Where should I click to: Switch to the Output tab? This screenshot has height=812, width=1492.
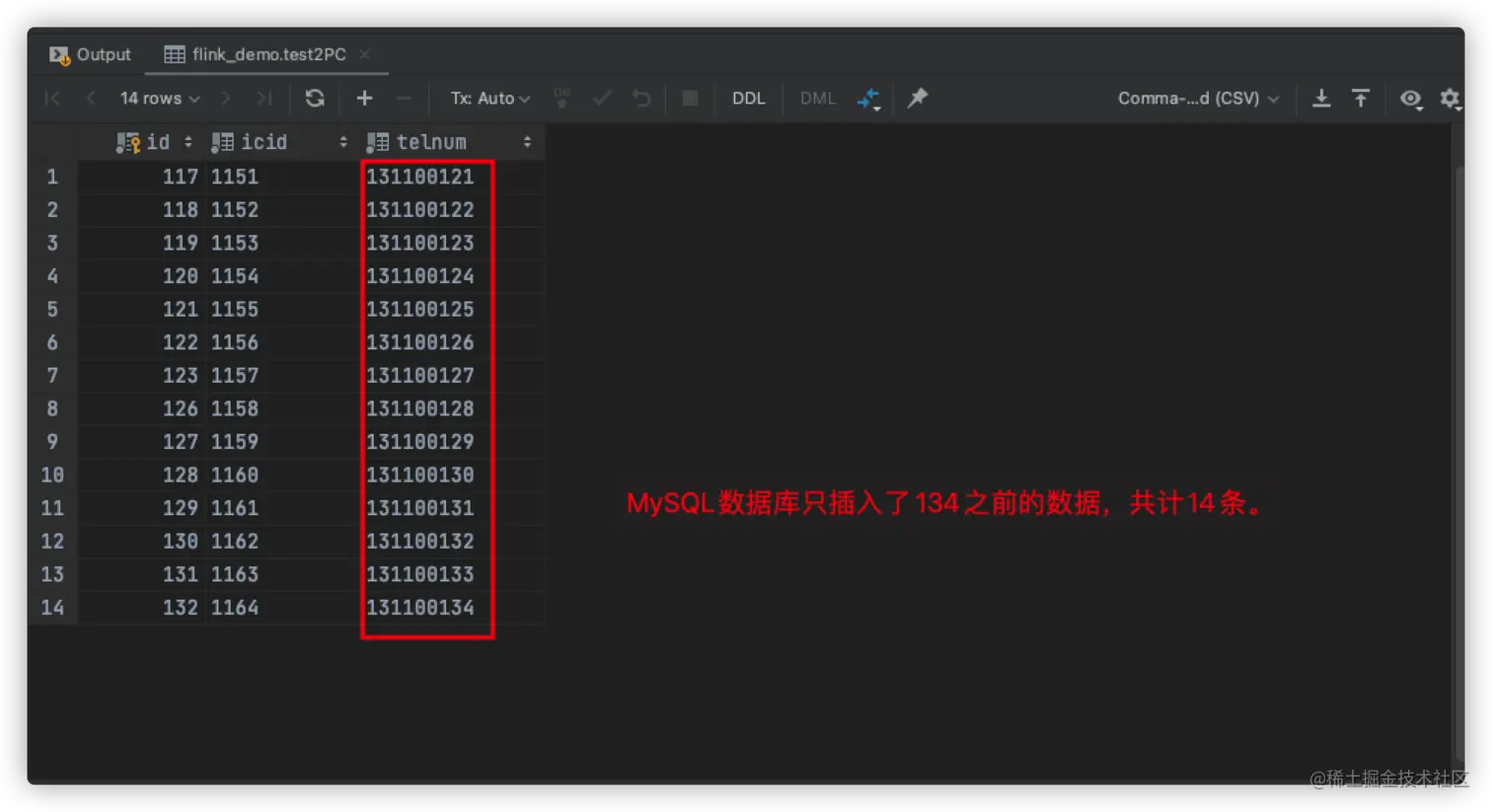[x=90, y=54]
